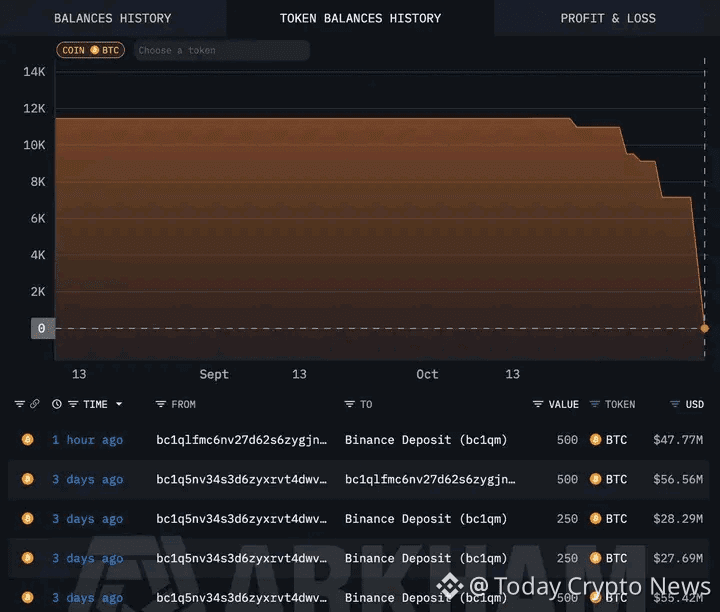Click BTC token icon in $47.77M row
This screenshot has width=720, height=612.
[x=596, y=440]
